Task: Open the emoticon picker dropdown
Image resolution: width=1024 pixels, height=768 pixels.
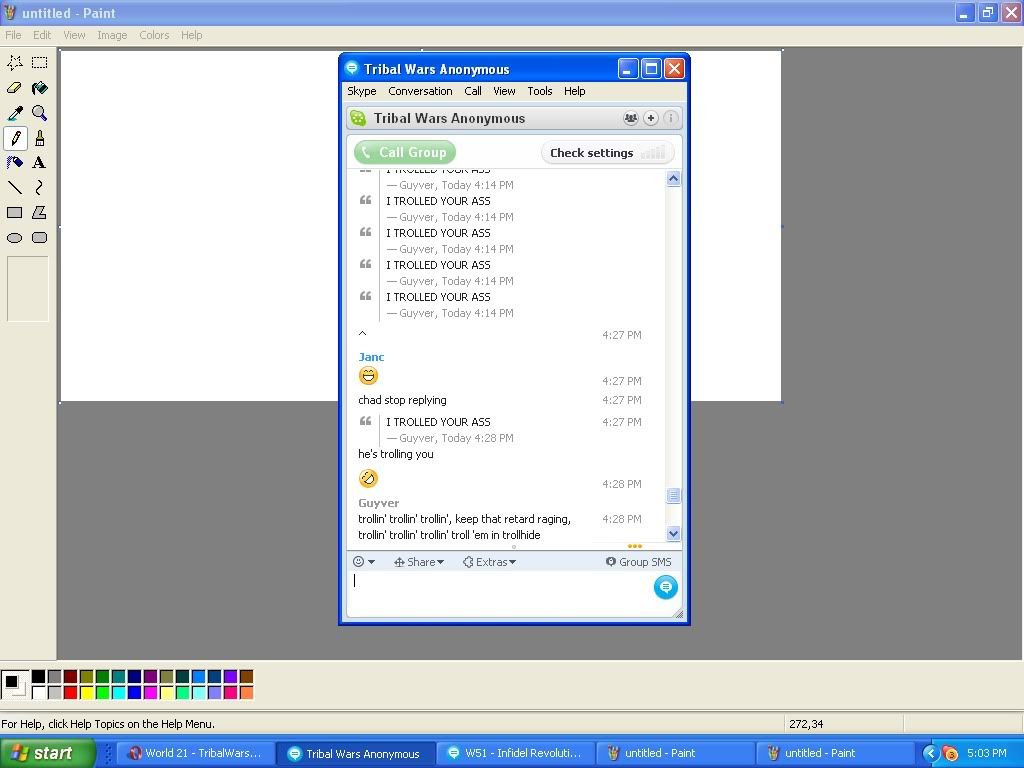Action: tap(364, 562)
